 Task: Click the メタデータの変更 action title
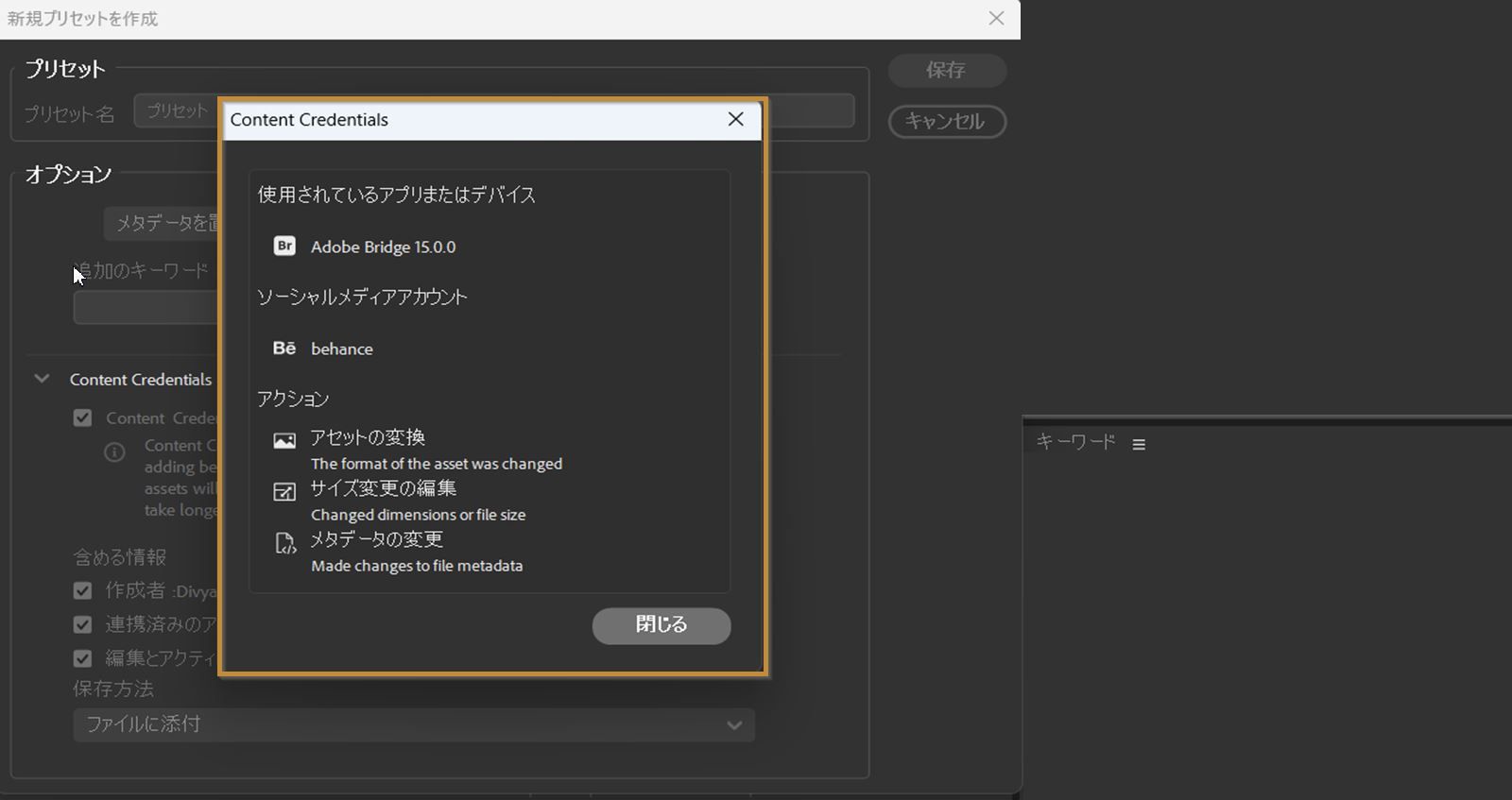click(377, 539)
